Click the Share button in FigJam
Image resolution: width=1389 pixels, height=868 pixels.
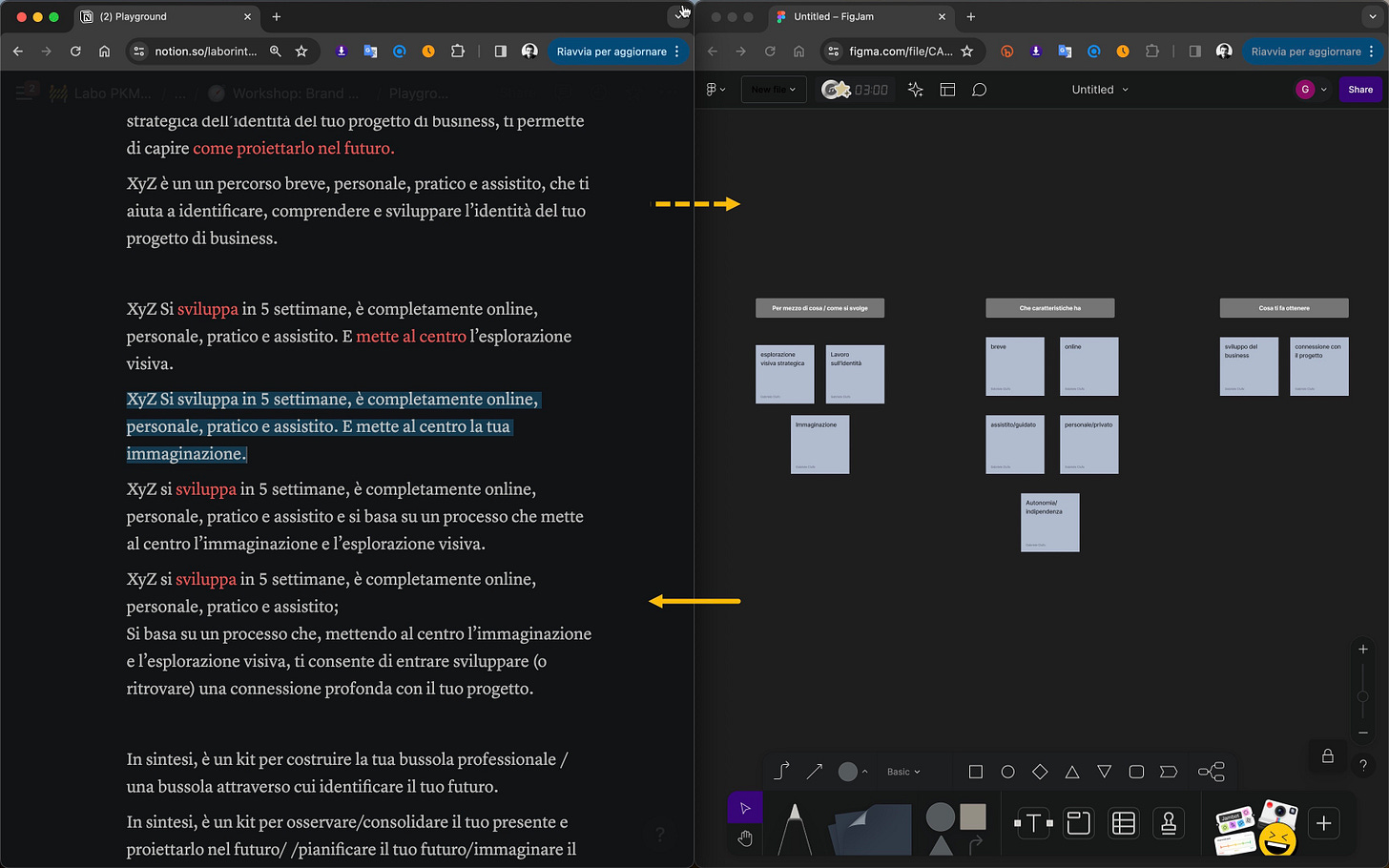[x=1360, y=90]
